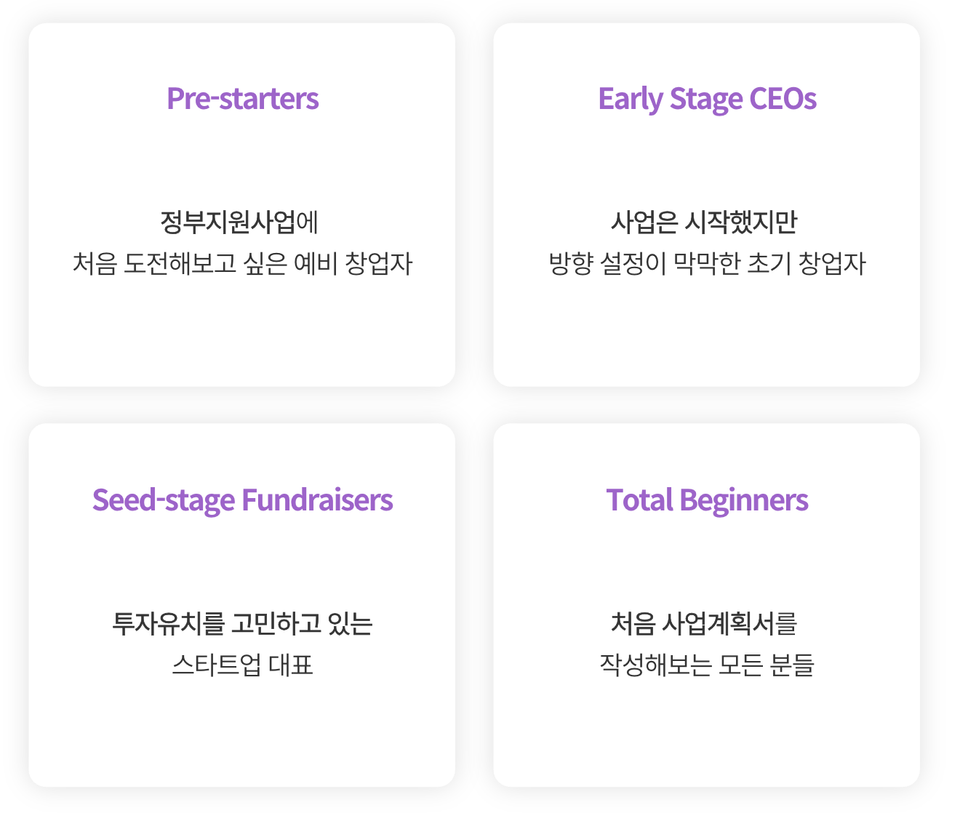Image resolution: width=960 pixels, height=826 pixels.
Task: Select the 작성해보는 모든 분들 text
Action: (707, 665)
